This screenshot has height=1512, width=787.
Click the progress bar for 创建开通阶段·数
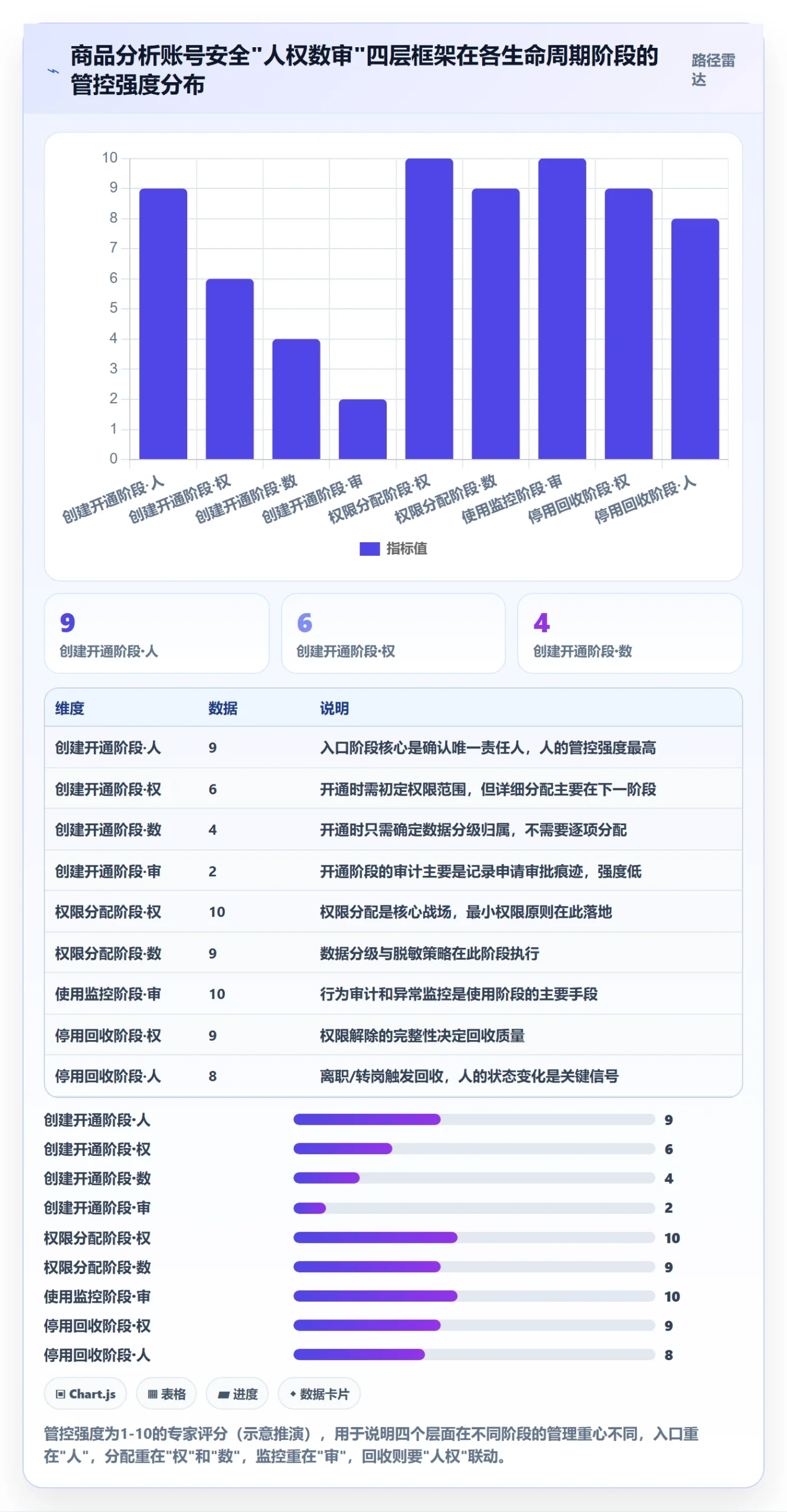point(474,1178)
